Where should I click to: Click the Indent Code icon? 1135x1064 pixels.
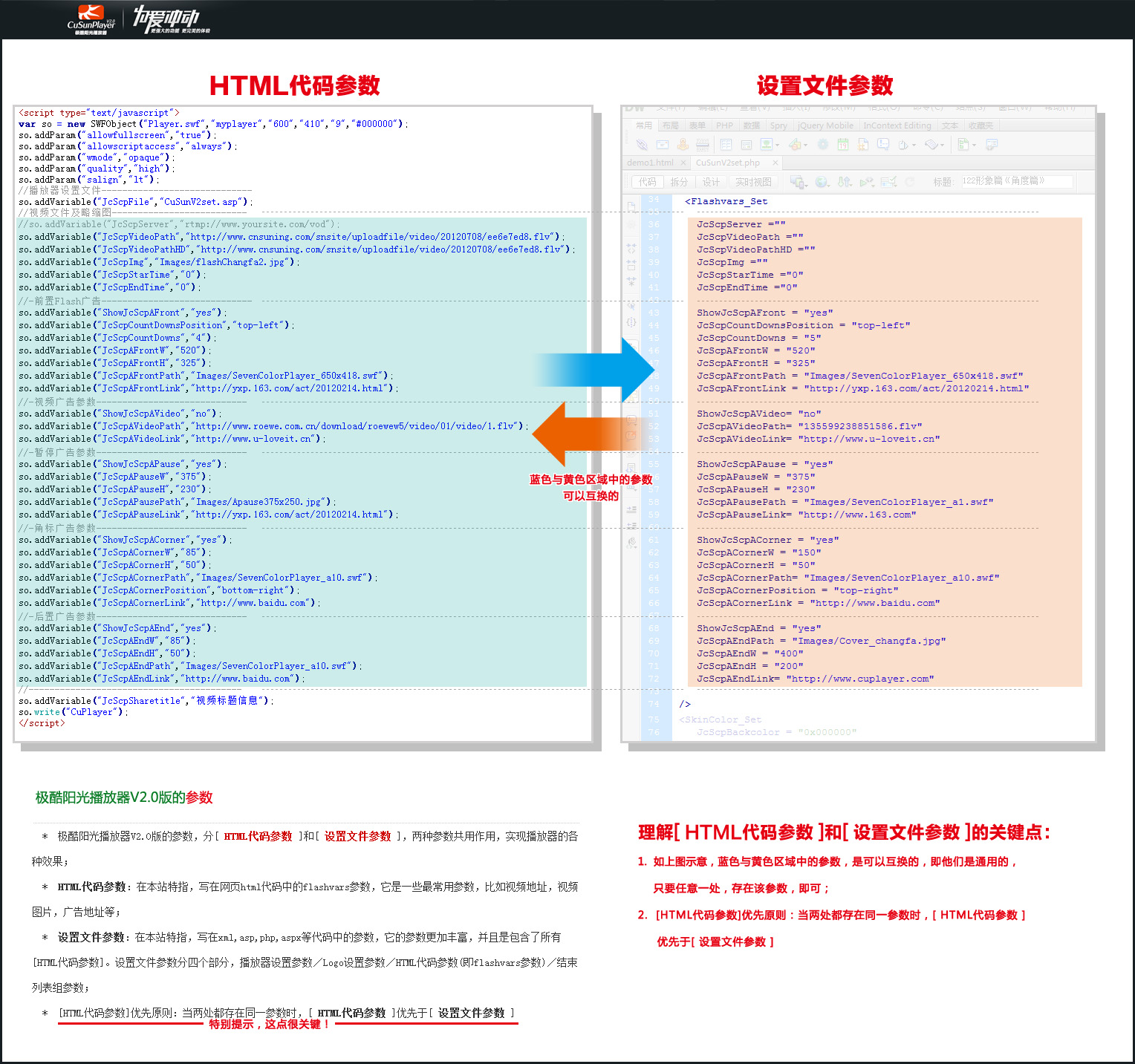tap(631, 509)
